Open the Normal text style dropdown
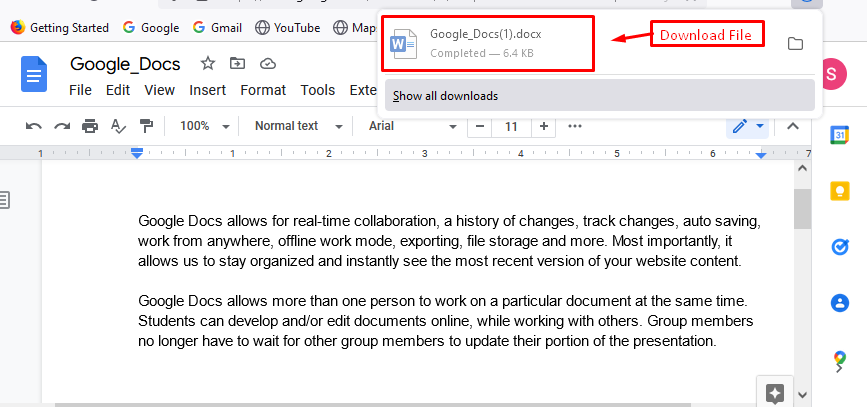Screen dimensions: 867x407 (x=299, y=126)
